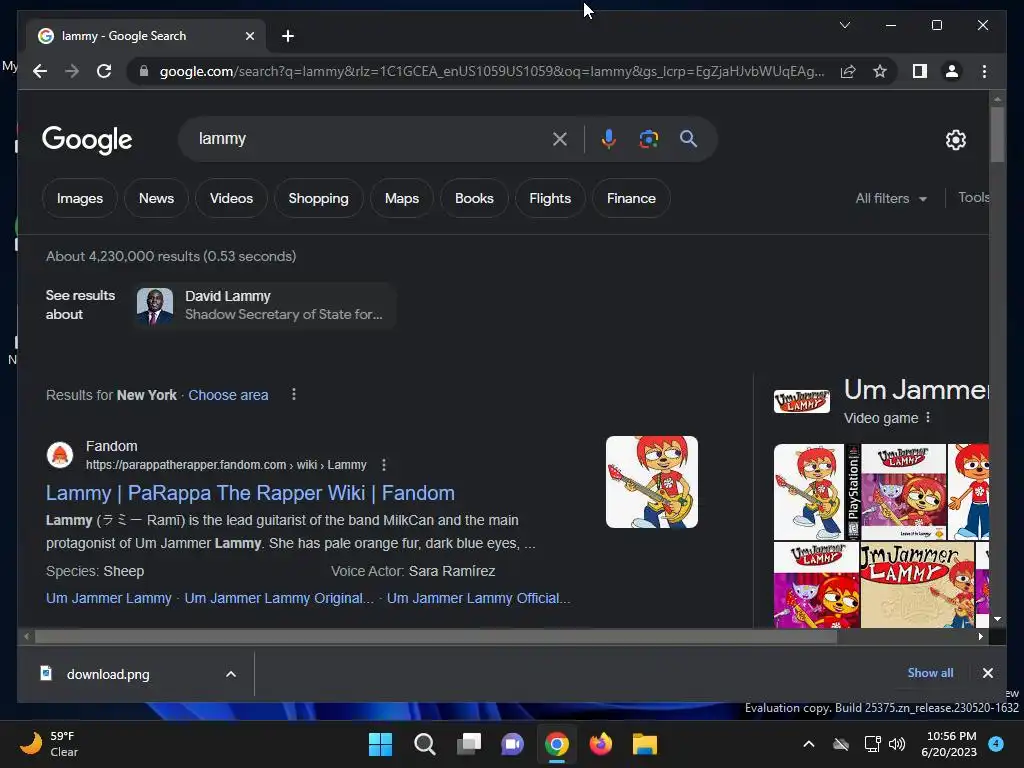Switch to the News results tab
1024x768 pixels.
156,198
